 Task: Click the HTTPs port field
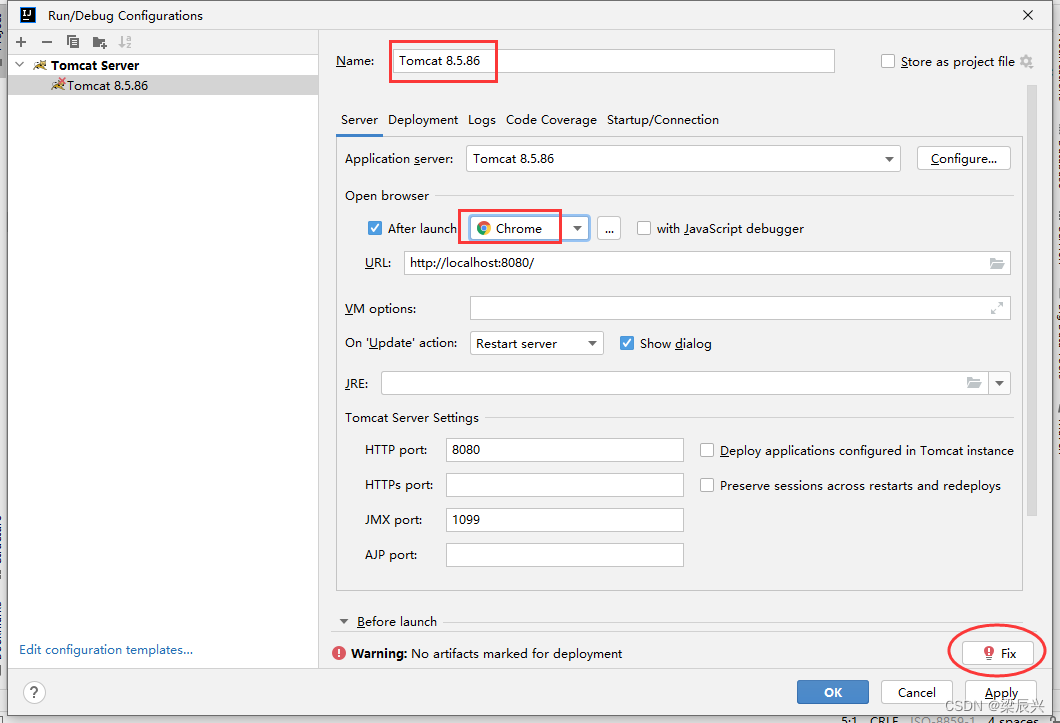(564, 485)
